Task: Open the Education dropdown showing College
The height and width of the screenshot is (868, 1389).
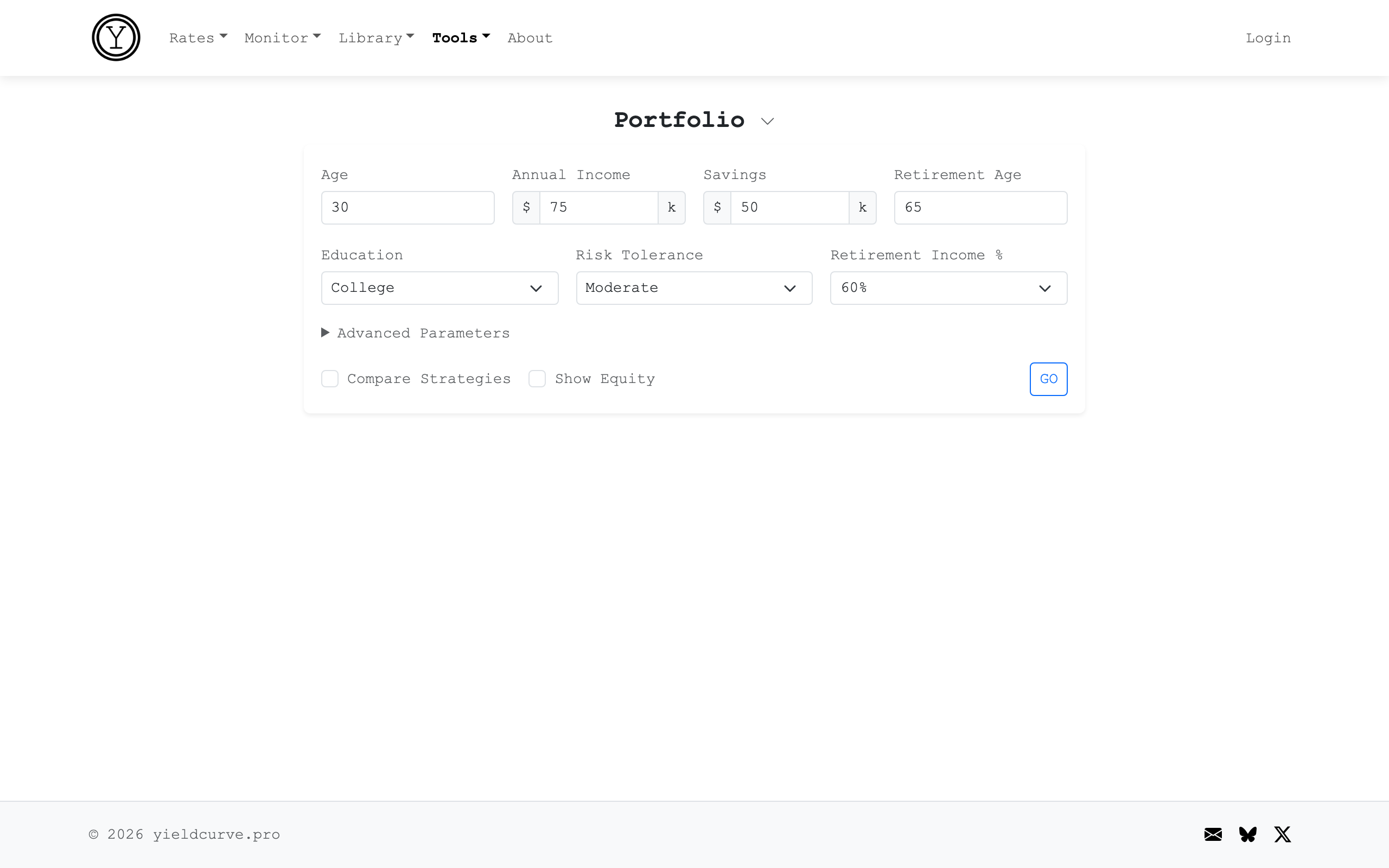Action: (x=439, y=288)
